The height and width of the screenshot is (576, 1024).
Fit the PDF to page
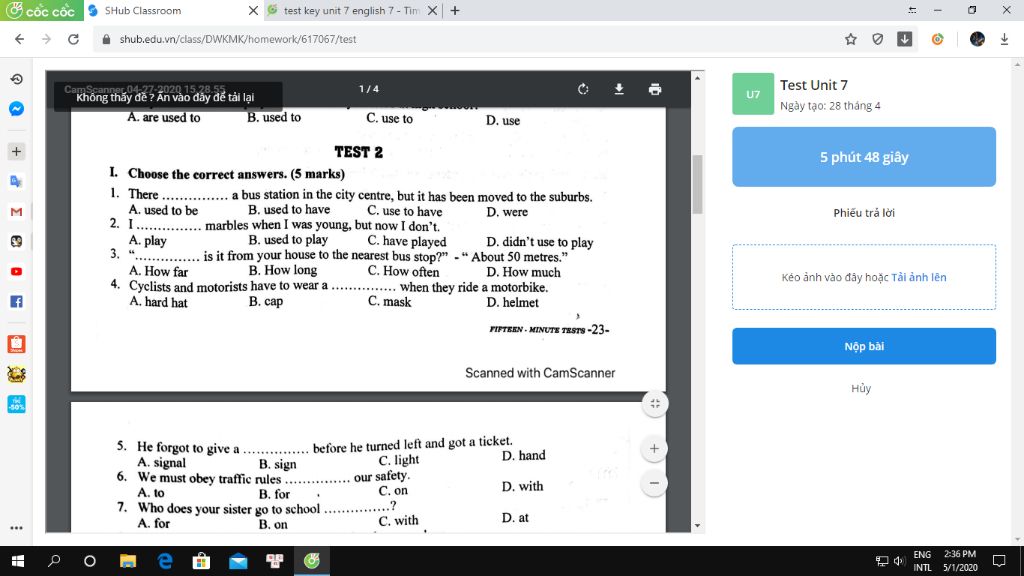(654, 404)
